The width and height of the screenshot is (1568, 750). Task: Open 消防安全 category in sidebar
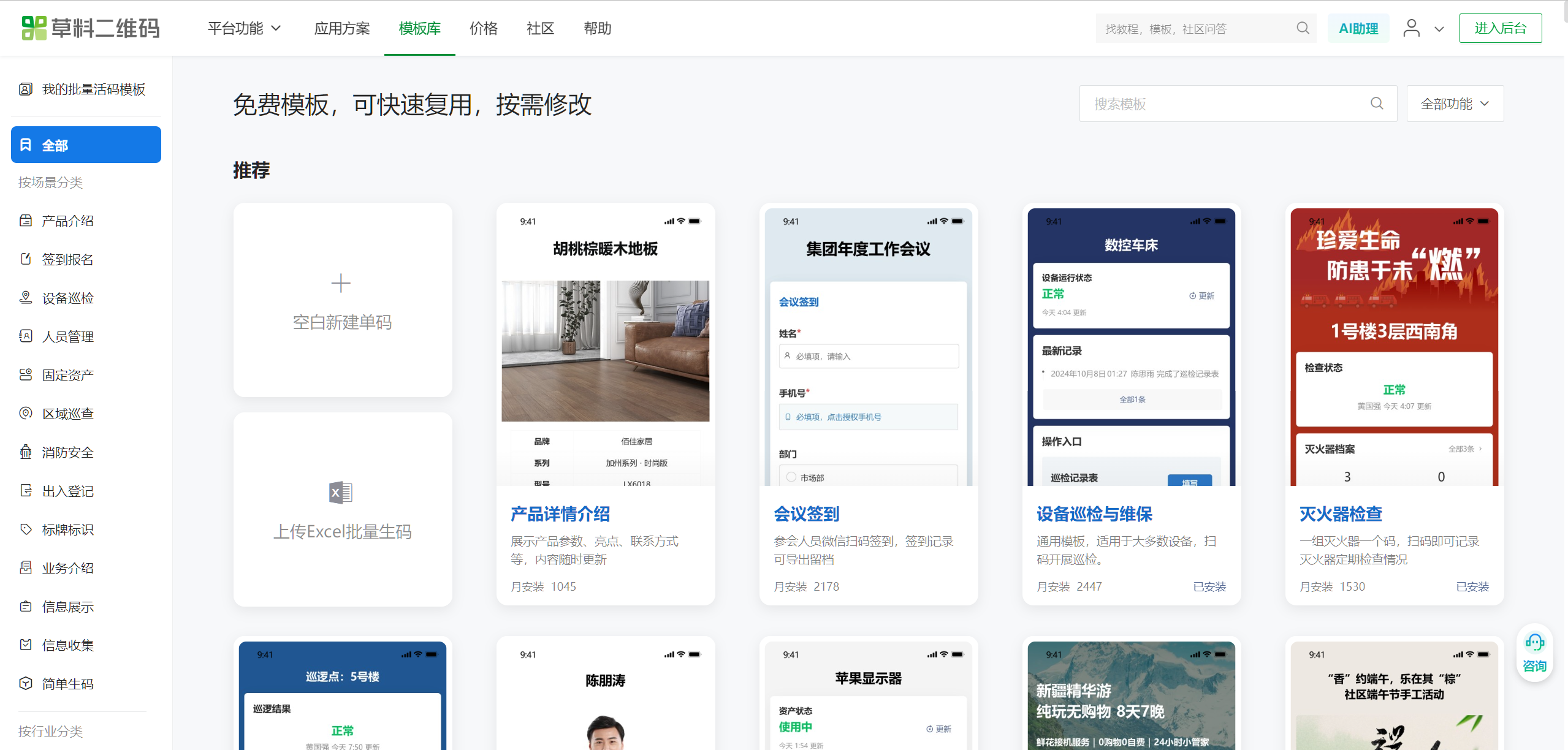pos(67,452)
